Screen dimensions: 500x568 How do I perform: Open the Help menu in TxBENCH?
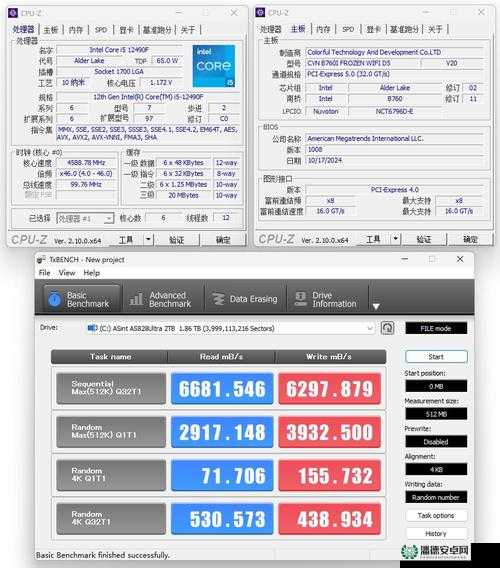tap(91, 273)
